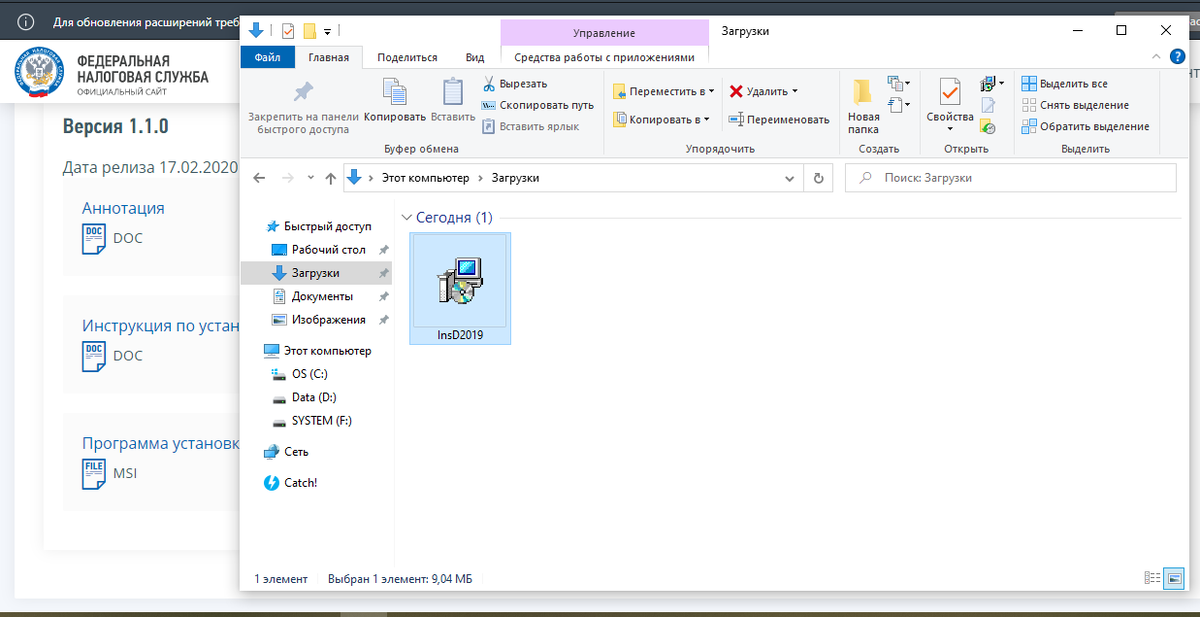This screenshot has height=617, width=1200.
Task: Click the Open icon above Edit in ribbon
Action: pos(988,84)
